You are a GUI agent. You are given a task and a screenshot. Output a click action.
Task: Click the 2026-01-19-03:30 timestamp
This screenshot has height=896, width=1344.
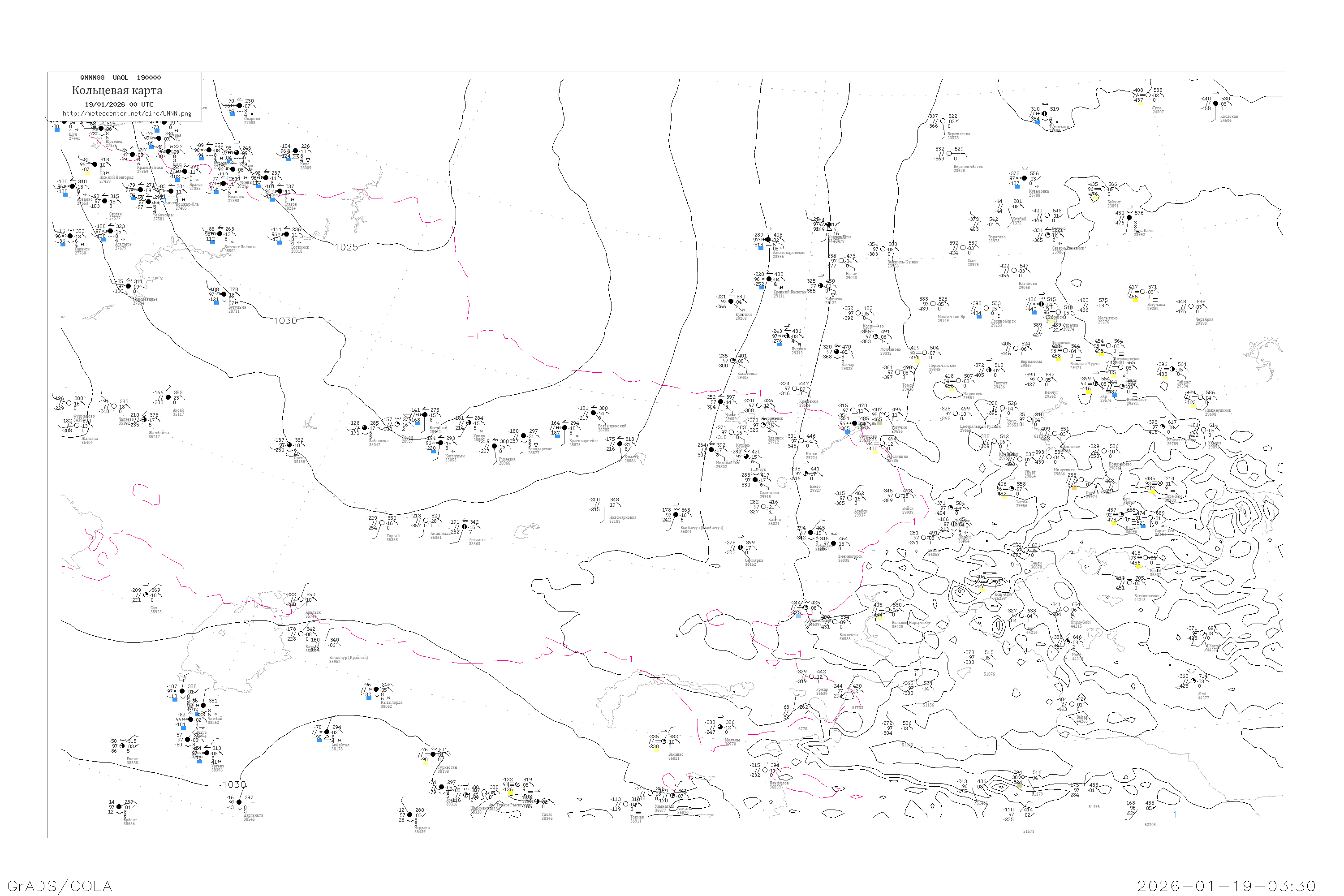[x=1226, y=886]
